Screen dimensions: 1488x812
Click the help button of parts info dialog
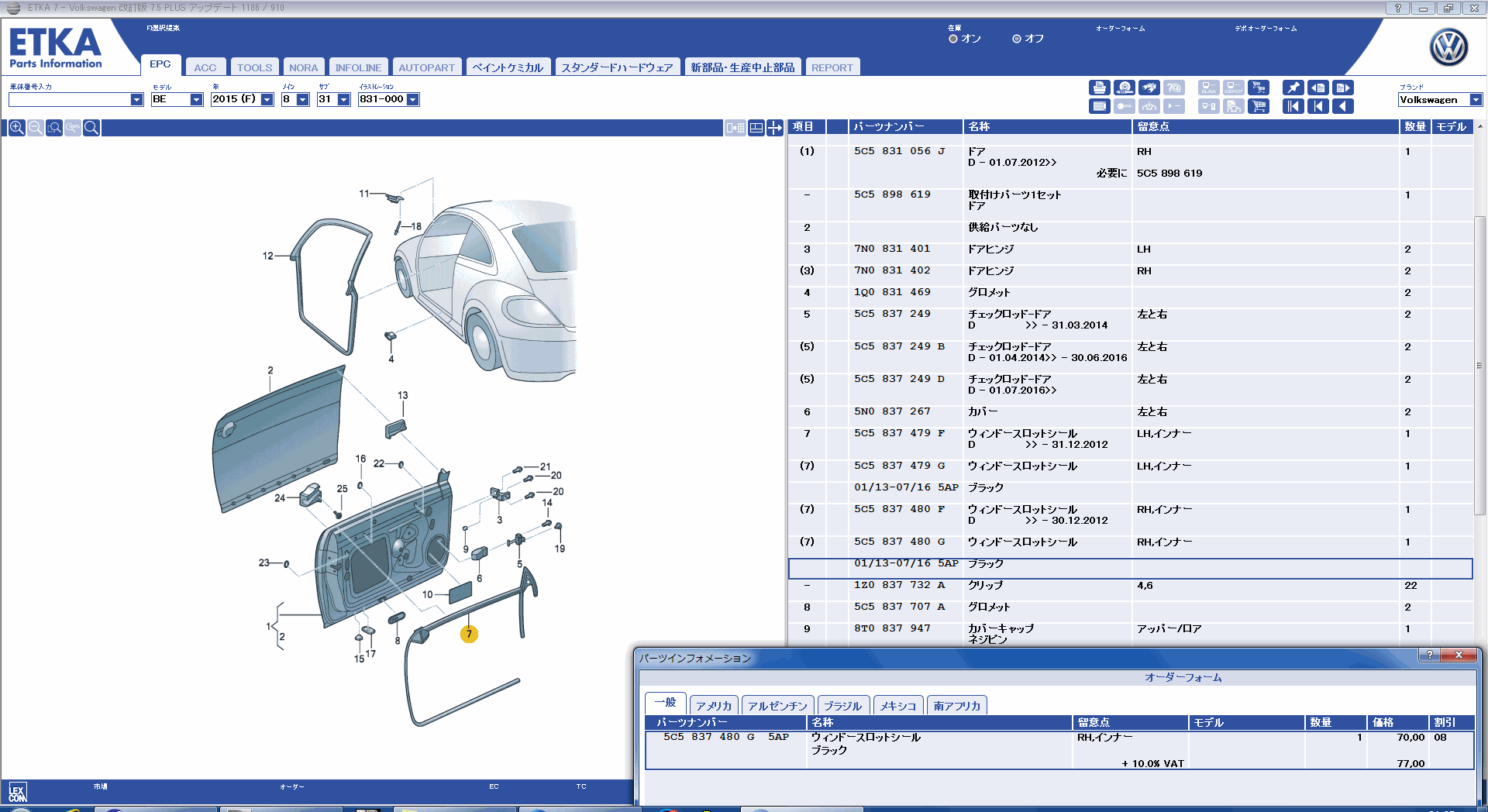[1430, 655]
